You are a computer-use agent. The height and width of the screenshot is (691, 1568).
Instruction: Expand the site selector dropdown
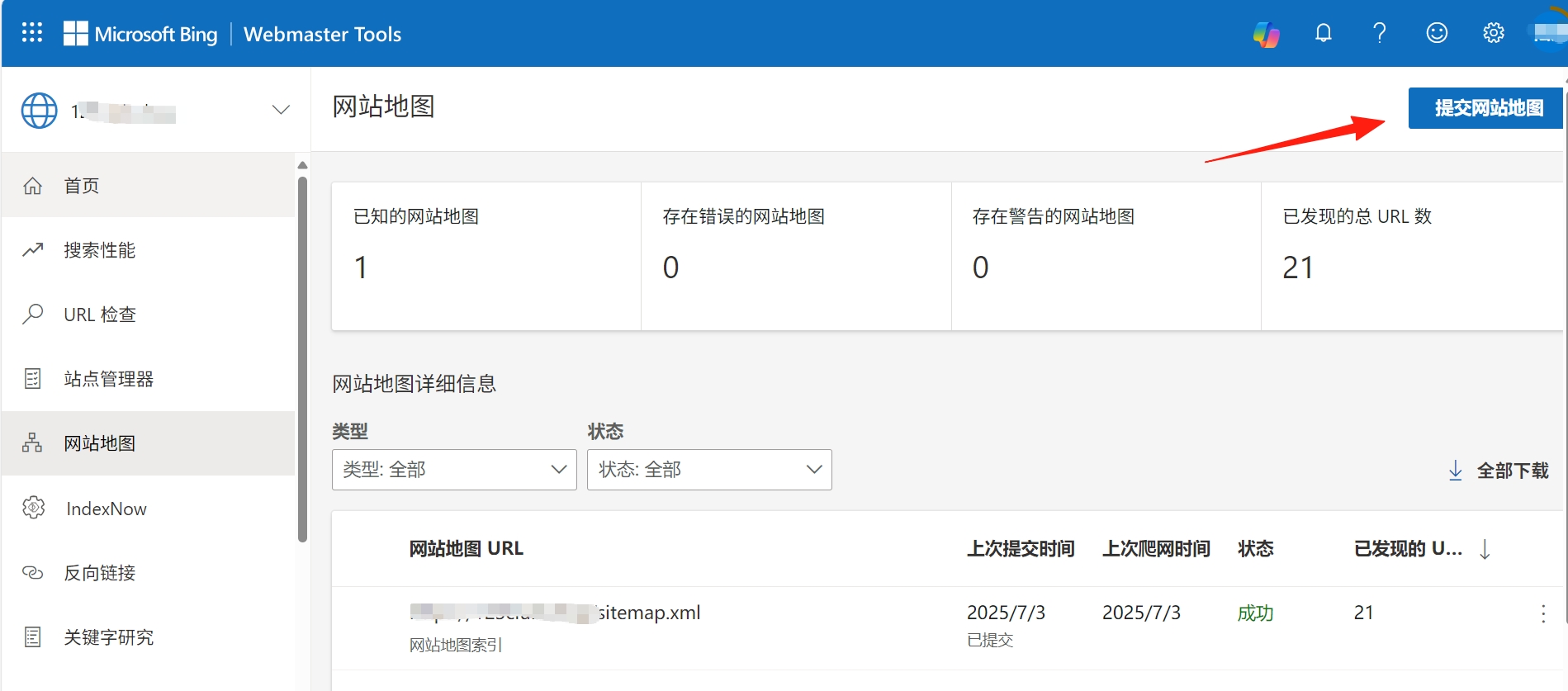[x=281, y=110]
